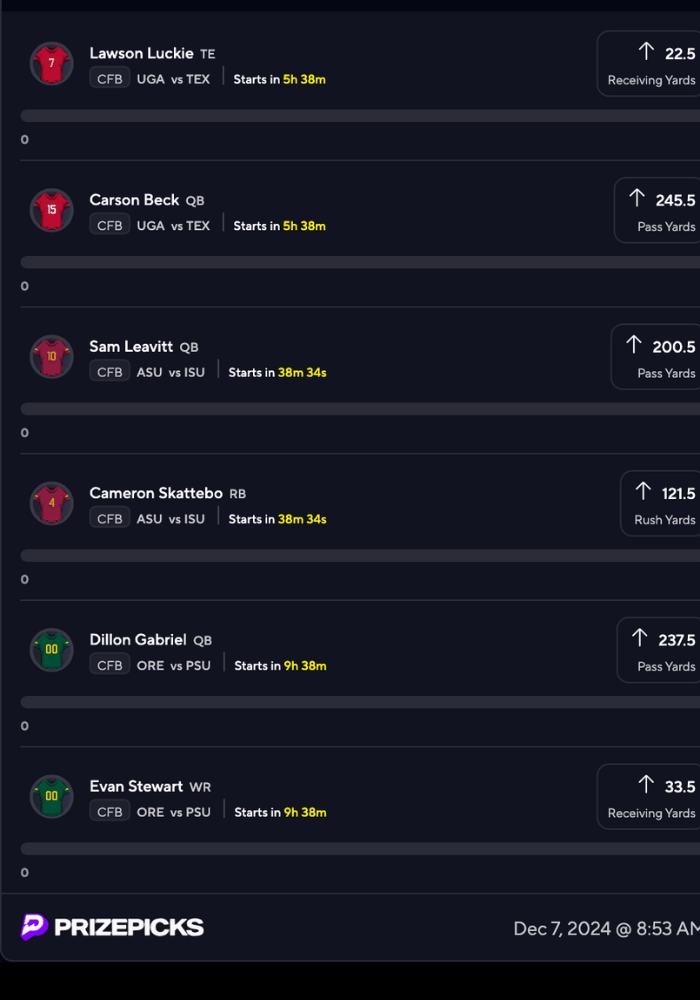
Task: Click Evan Stewart's green jersey icon
Action: pyautogui.click(x=51, y=796)
